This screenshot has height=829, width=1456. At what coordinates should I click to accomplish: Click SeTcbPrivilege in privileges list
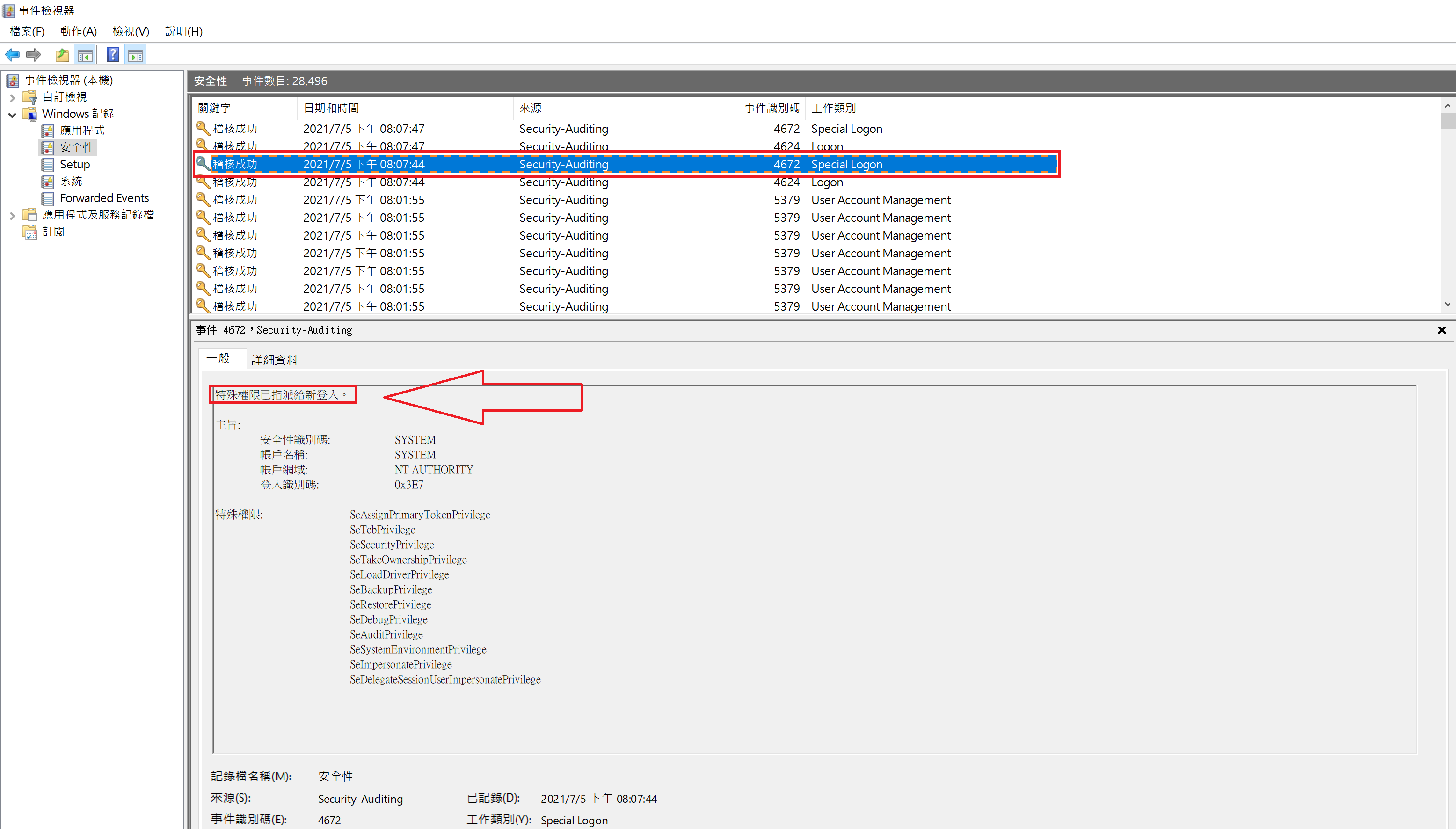(x=382, y=530)
